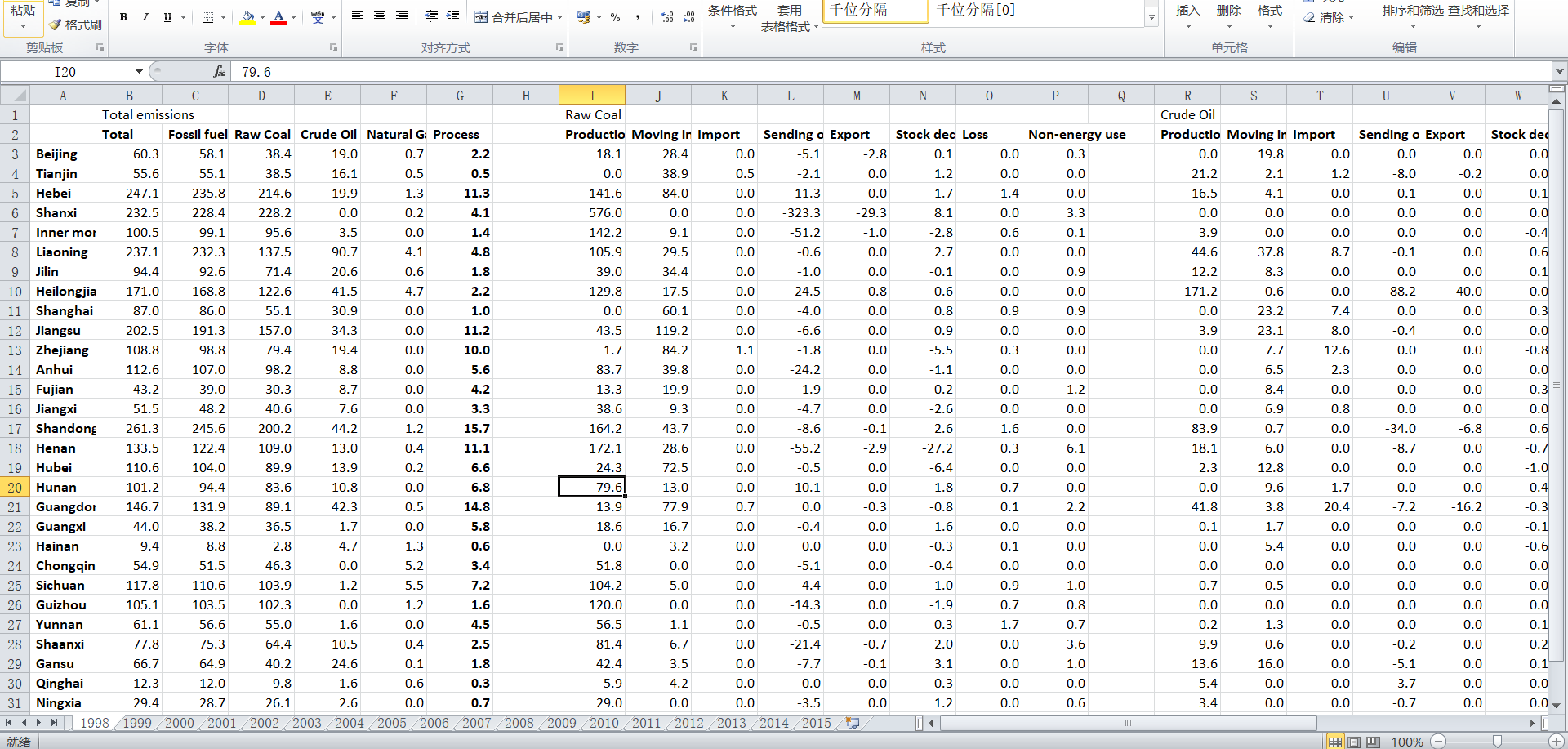
Task: Expand the cell styles gallery
Action: [x=1151, y=17]
